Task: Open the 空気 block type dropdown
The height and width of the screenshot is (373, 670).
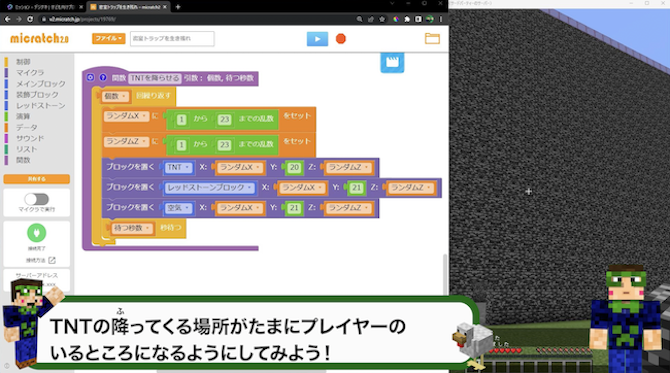Action: tap(178, 208)
